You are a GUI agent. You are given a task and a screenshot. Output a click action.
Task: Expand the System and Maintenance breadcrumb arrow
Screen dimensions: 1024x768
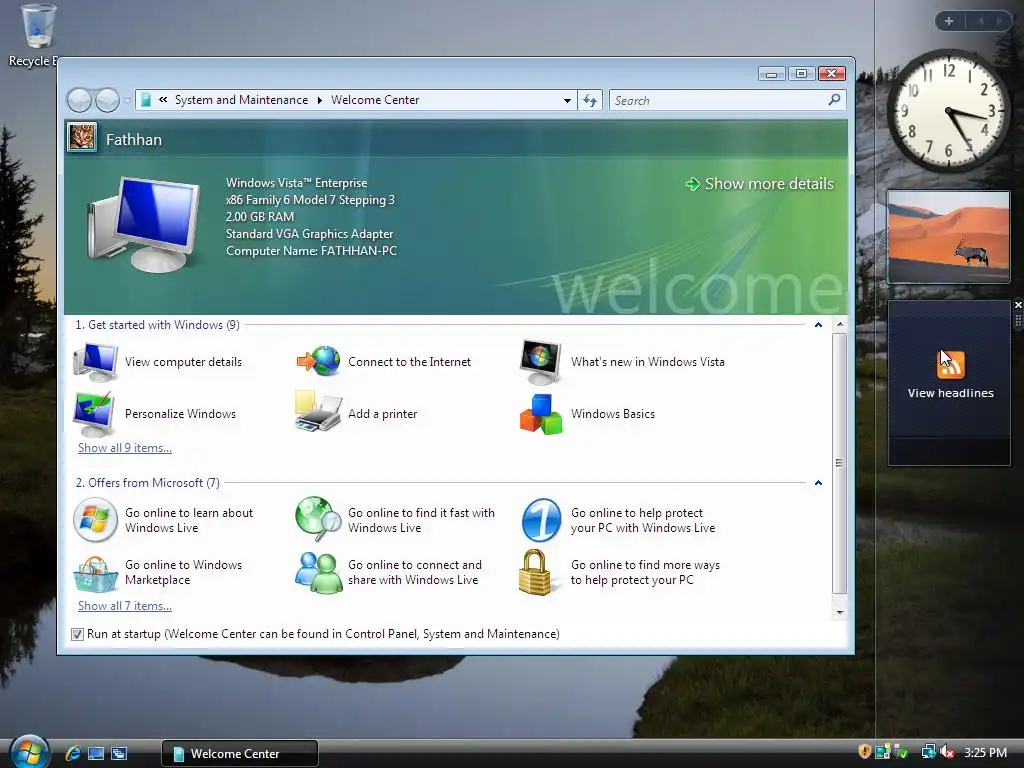coord(319,101)
